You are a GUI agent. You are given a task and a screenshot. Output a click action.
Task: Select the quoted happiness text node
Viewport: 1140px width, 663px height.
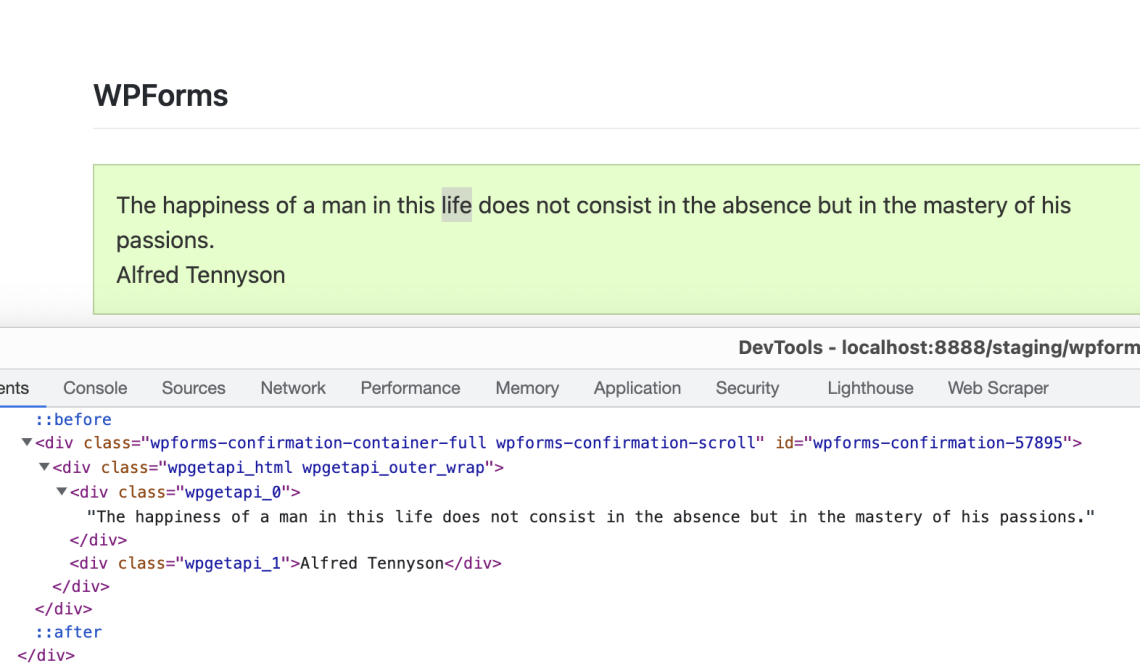[x=400, y=516]
